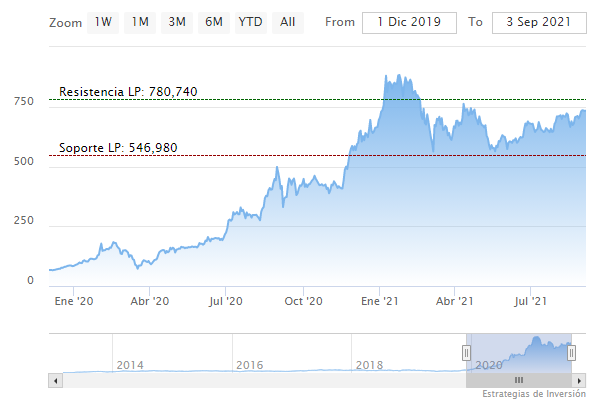Image resolution: width=600 pixels, height=407 pixels.
Task: Click the scrollbar right arrow
Action: click(x=580, y=381)
